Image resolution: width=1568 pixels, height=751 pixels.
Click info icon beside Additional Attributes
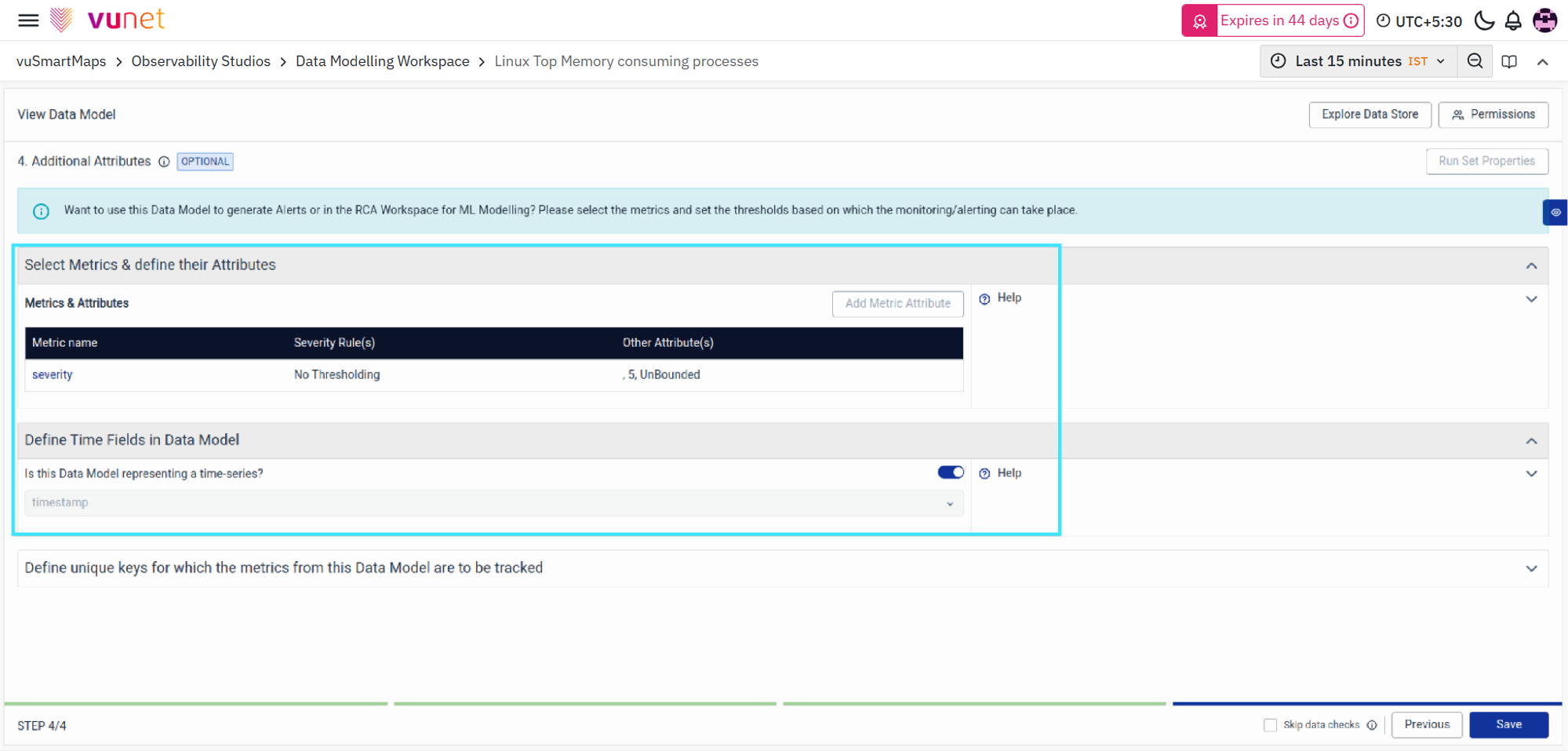(164, 162)
